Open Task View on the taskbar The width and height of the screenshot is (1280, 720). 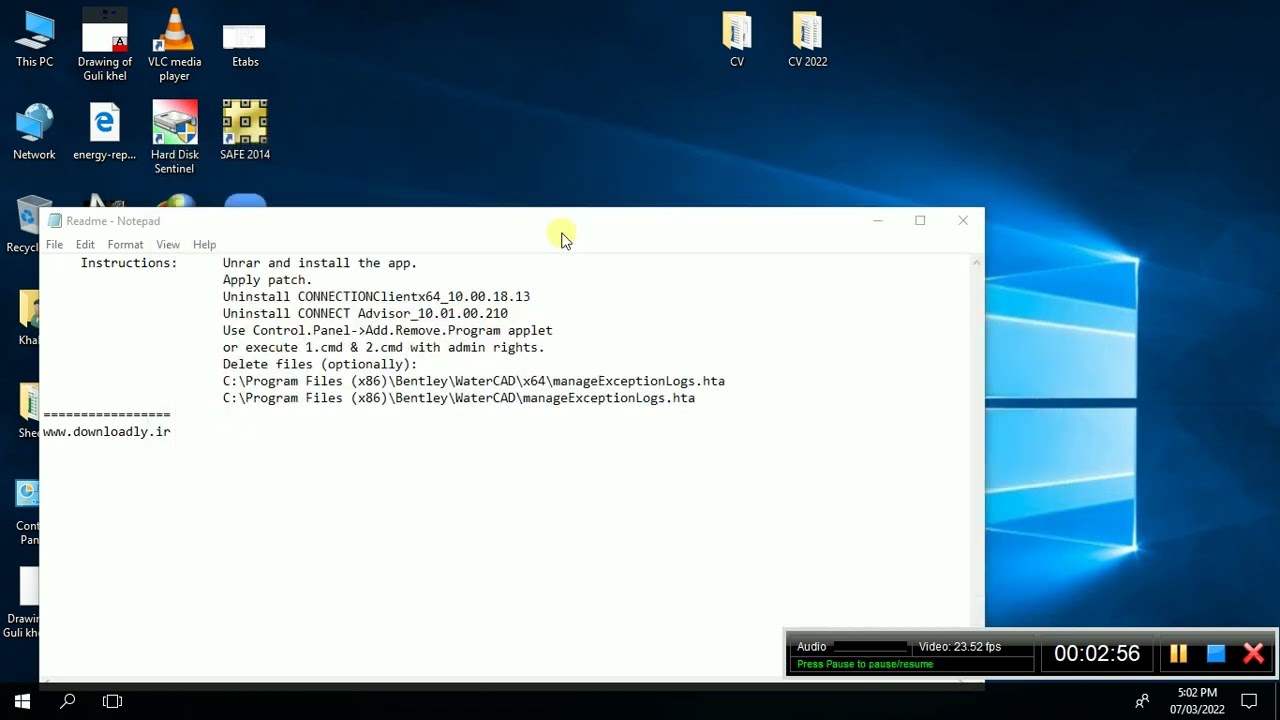click(x=112, y=702)
